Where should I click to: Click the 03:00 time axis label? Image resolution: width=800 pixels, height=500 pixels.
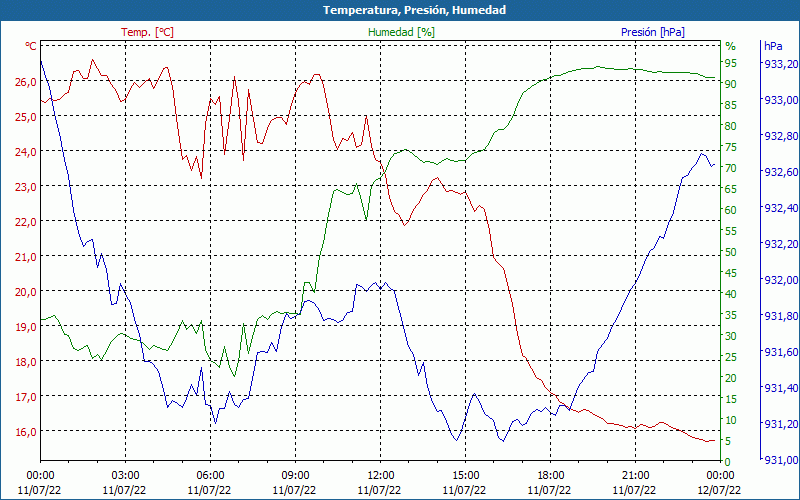pos(125,476)
